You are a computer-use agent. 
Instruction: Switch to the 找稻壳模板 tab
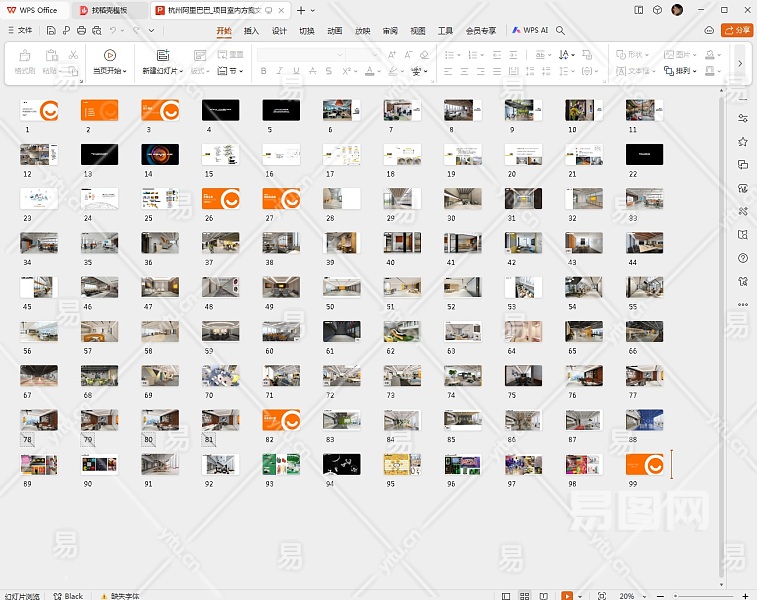point(109,10)
